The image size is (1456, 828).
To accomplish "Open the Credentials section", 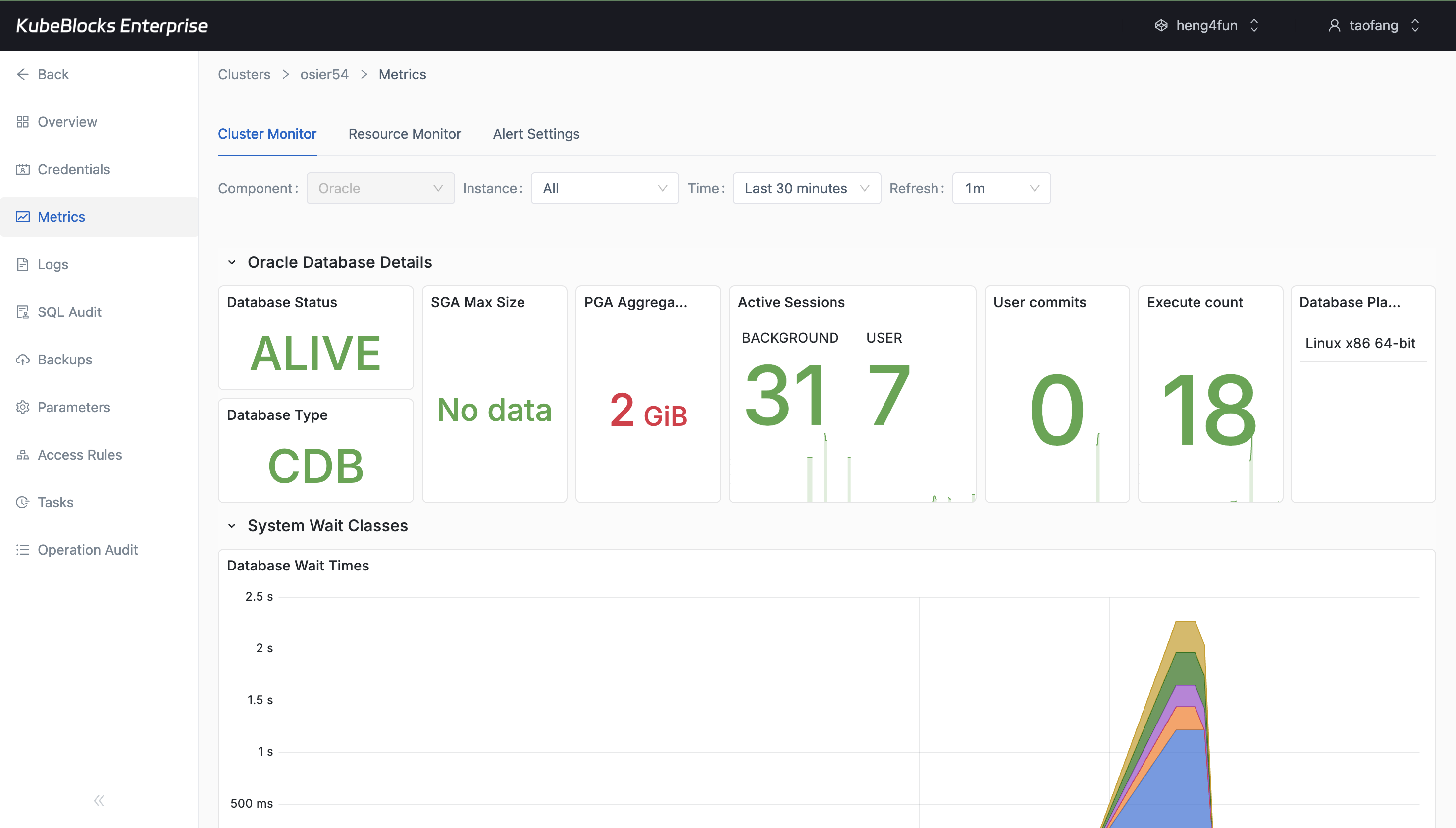I will click(73, 169).
